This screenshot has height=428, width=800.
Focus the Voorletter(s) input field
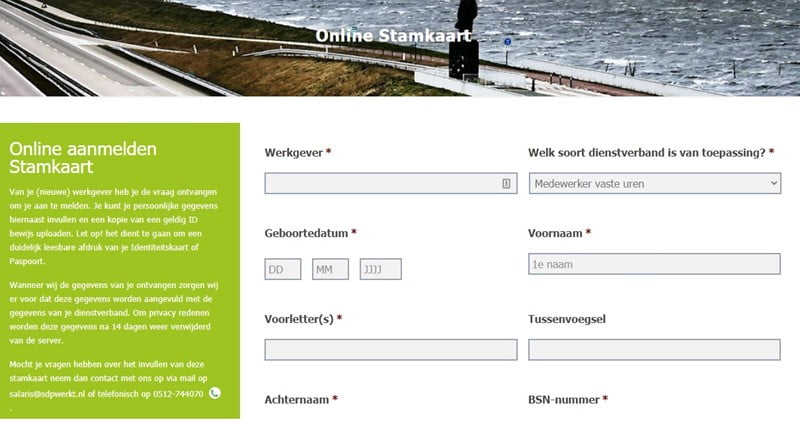390,349
